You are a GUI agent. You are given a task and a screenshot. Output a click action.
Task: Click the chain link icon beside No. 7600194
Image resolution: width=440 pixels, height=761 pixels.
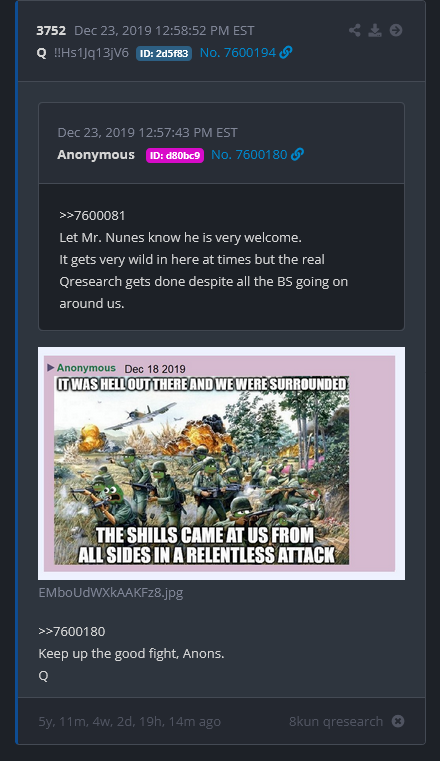point(286,52)
